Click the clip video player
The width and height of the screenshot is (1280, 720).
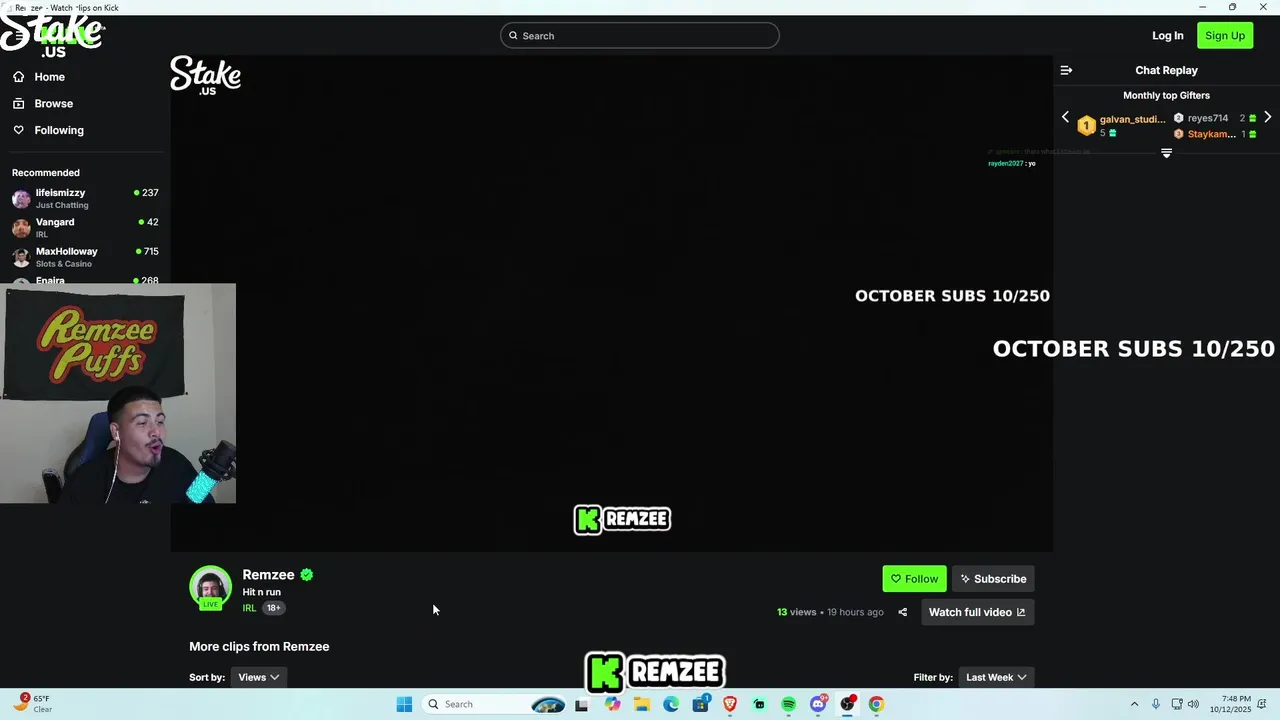(x=611, y=303)
